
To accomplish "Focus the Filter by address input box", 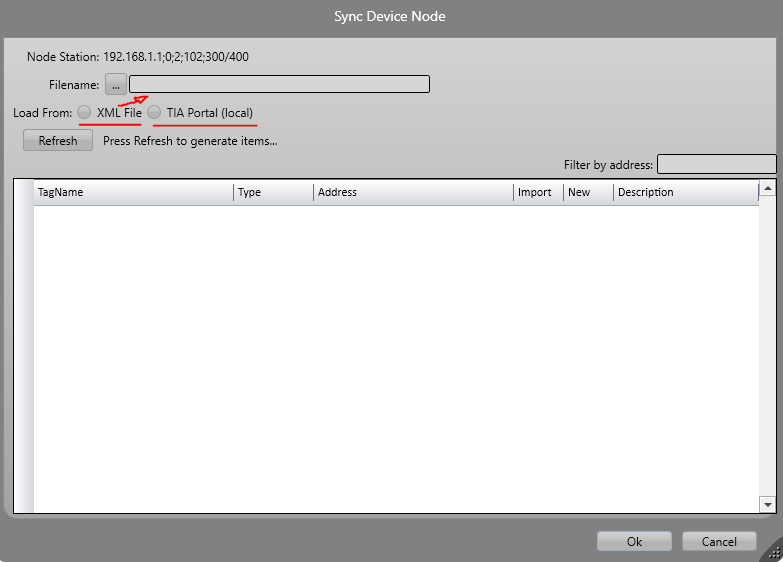I will (716, 164).
